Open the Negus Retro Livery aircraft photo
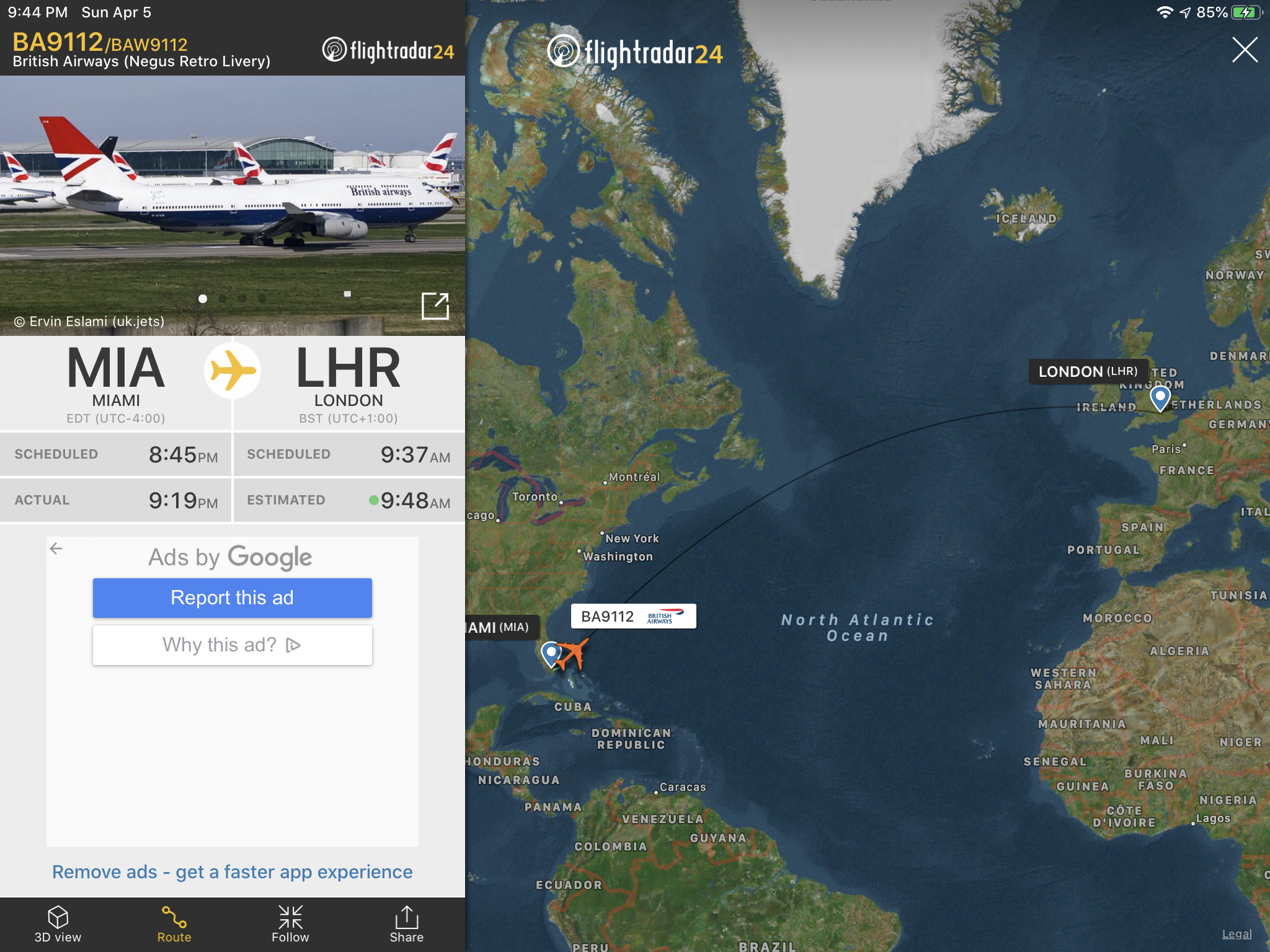 pyautogui.click(x=233, y=206)
